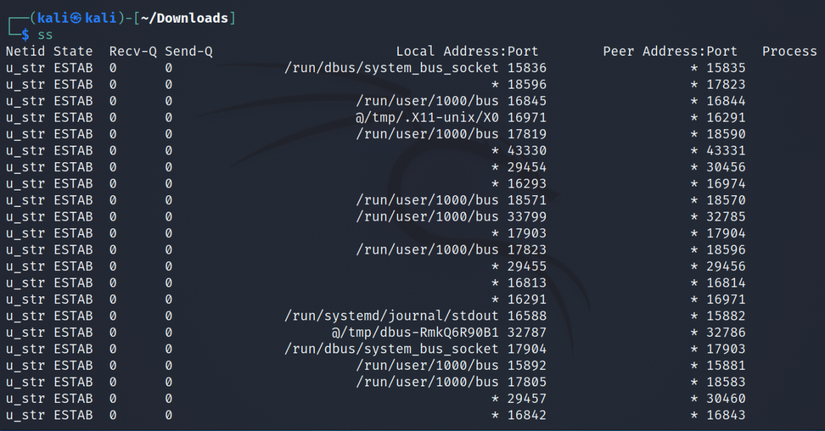
Task: Click the ~/Downloads path in prompt
Action: 192,18
